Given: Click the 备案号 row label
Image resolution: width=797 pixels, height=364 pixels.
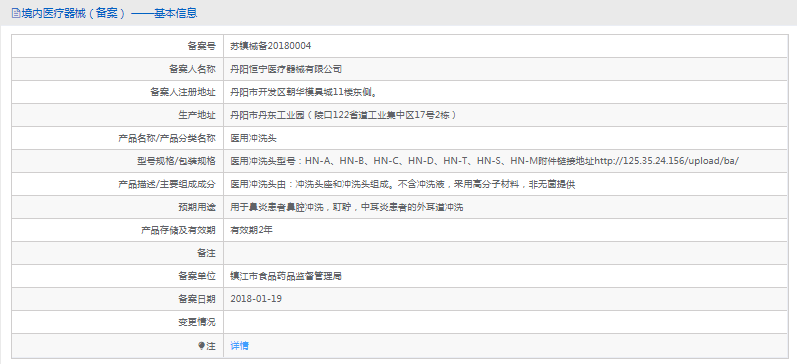Looking at the screenshot, I should pyautogui.click(x=202, y=46).
